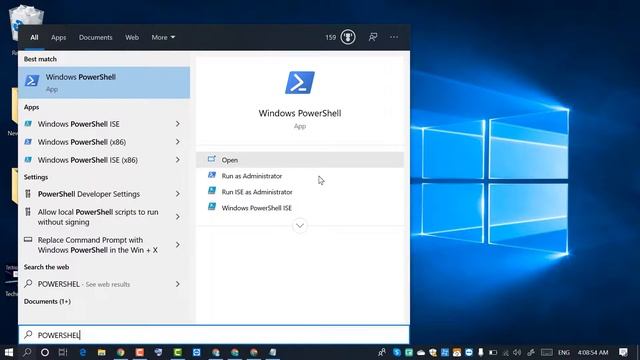Open the Windows Start button

[9, 352]
